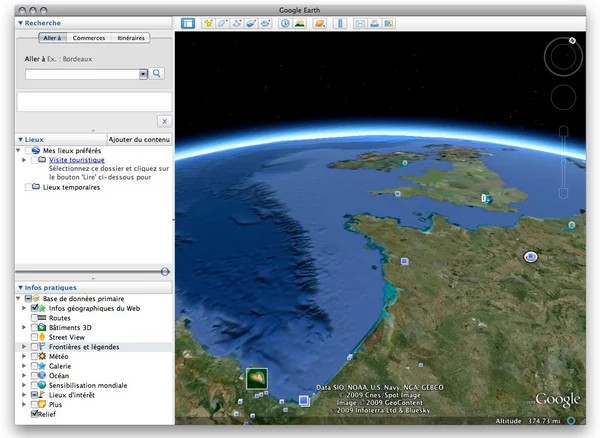Toggle sunlight across the landscape
The image size is (600, 438).
click(x=300, y=23)
